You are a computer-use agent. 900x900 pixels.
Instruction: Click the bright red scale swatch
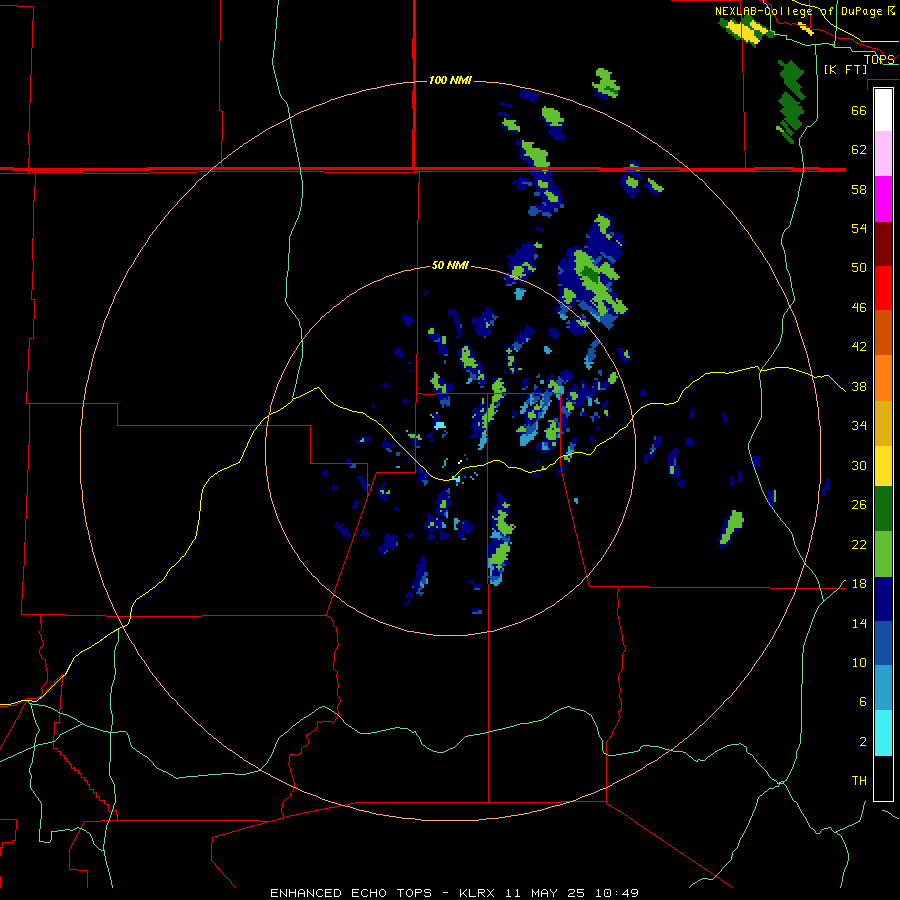[x=883, y=288]
